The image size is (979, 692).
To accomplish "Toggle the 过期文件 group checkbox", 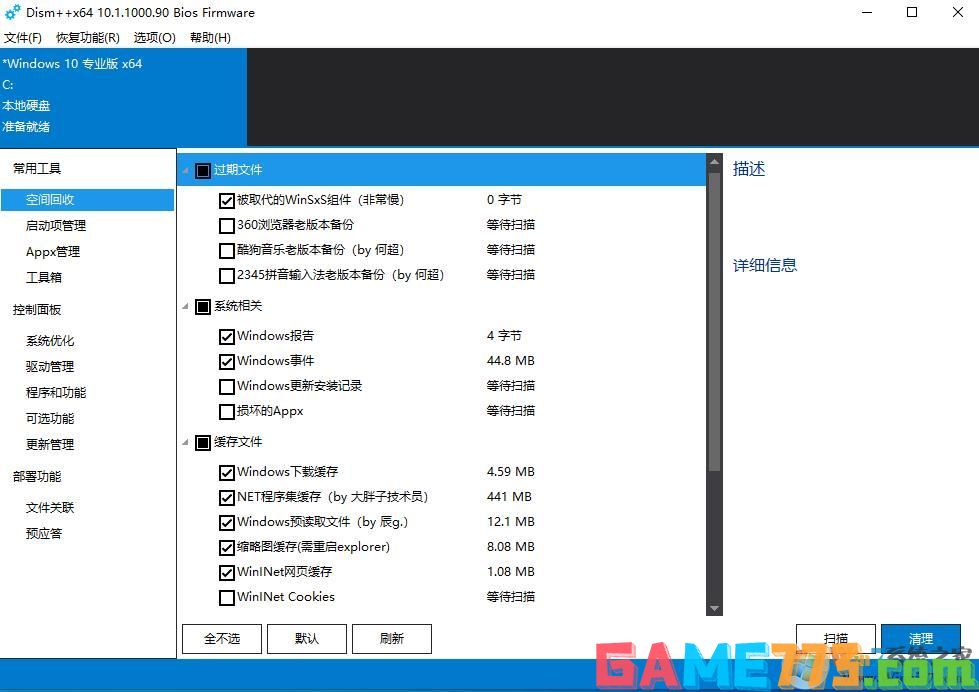I will [x=203, y=171].
